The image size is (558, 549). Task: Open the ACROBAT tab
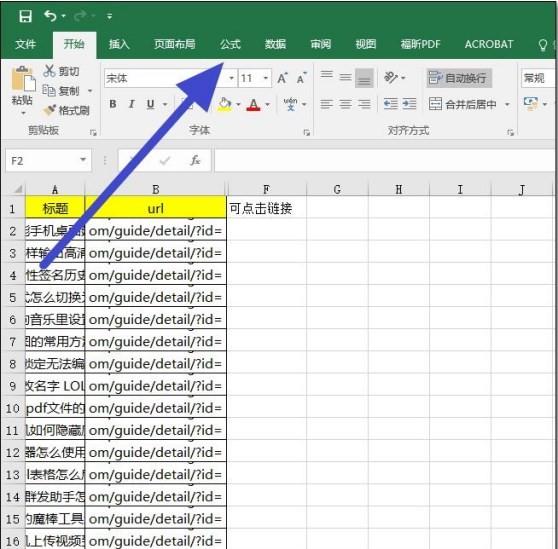pos(489,44)
